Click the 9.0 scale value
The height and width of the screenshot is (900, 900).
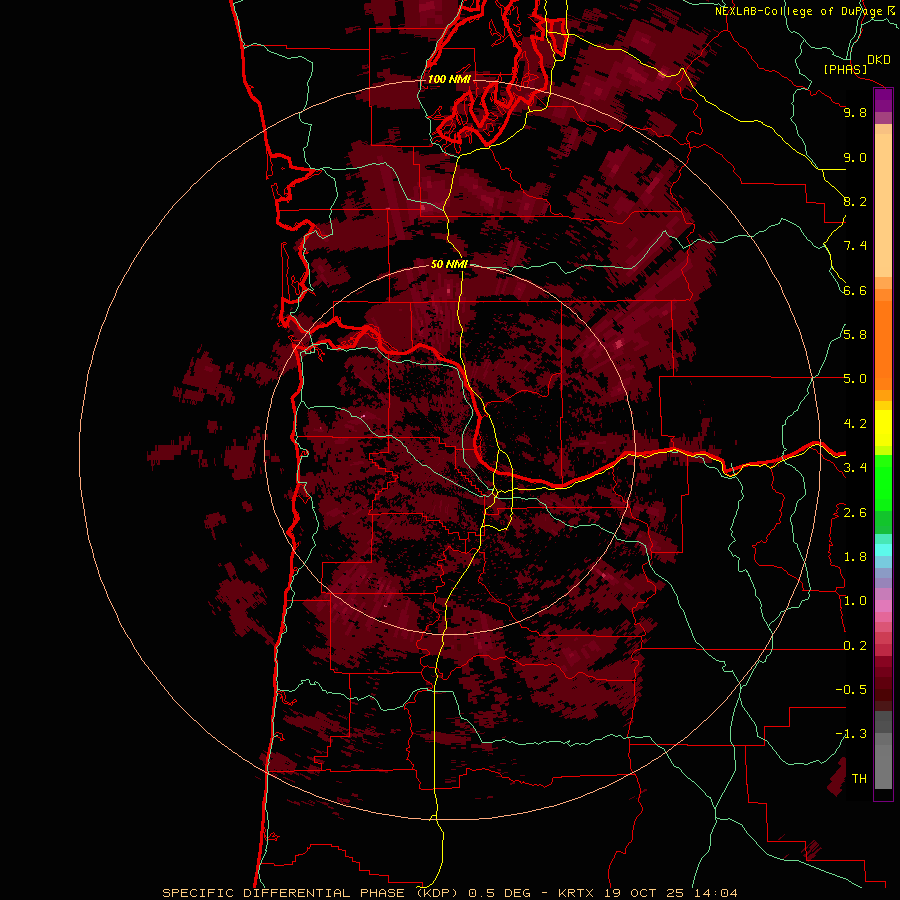coord(855,157)
